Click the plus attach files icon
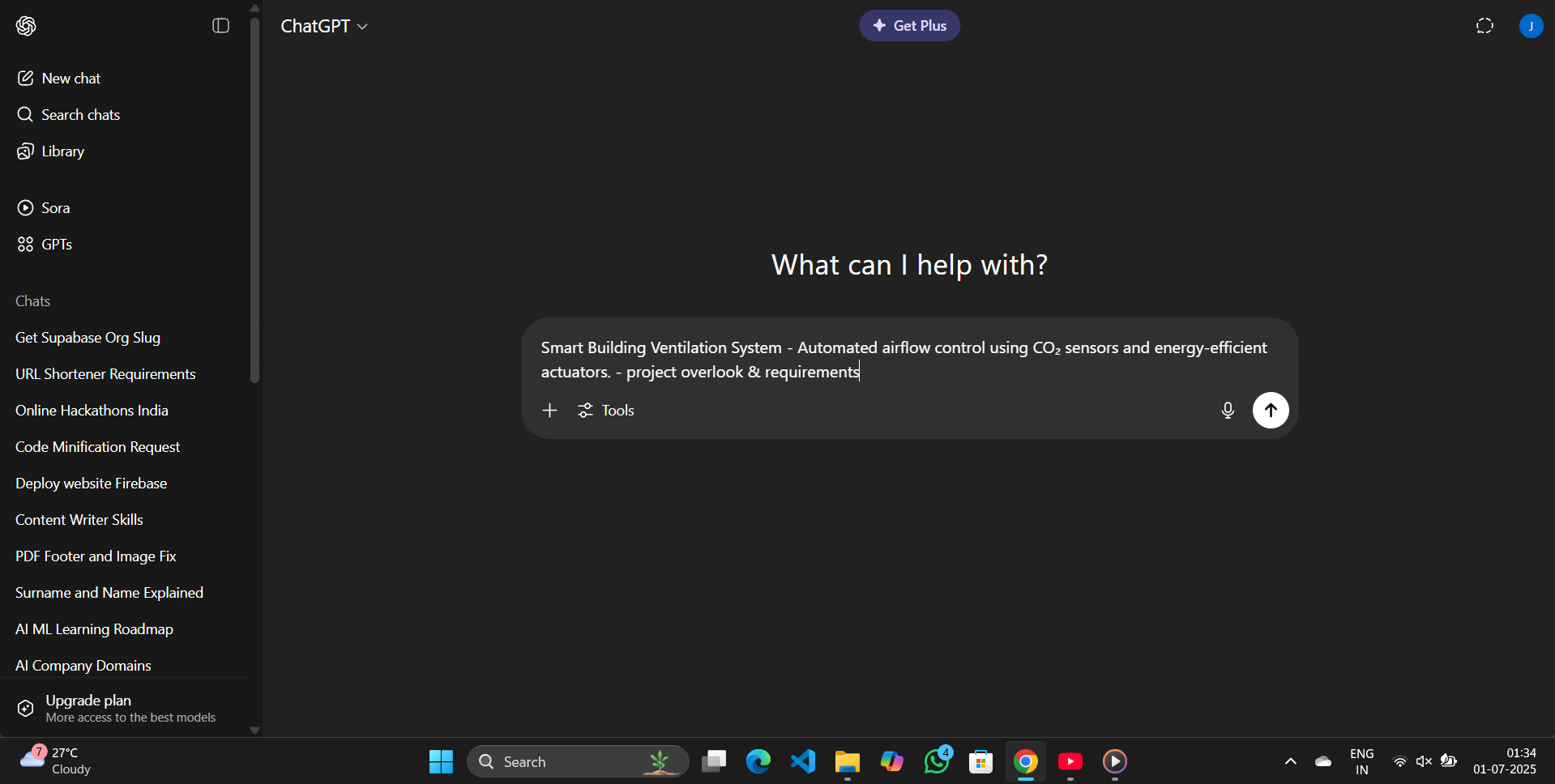Screen dimensions: 1555x784 click(x=549, y=411)
